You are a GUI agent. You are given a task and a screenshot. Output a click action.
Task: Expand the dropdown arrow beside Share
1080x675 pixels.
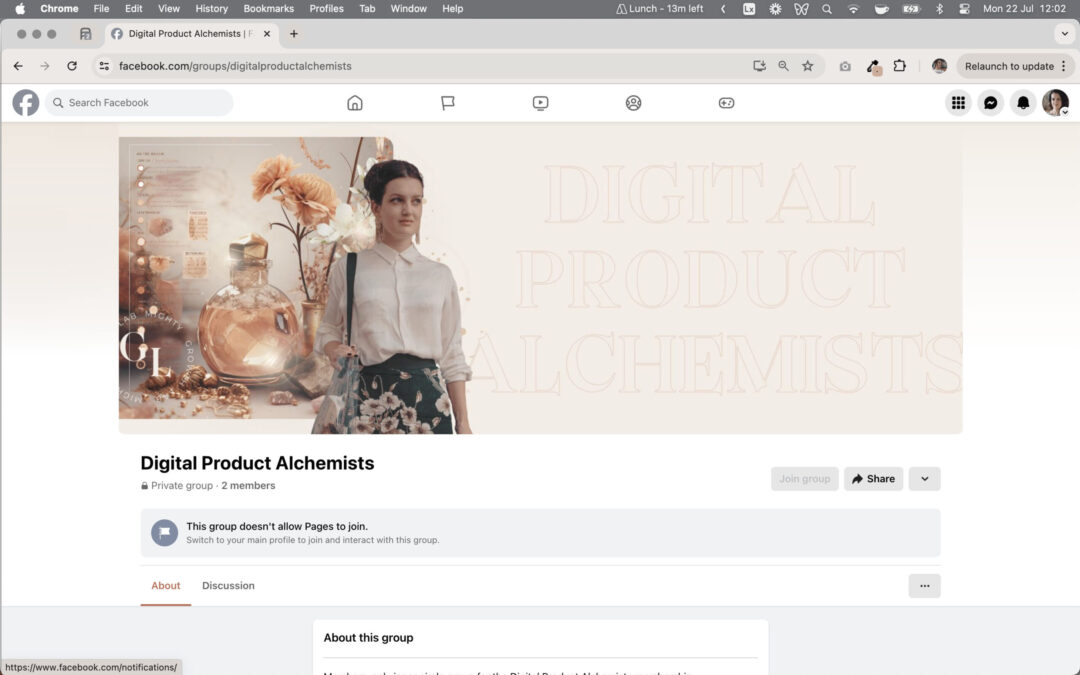click(x=924, y=479)
